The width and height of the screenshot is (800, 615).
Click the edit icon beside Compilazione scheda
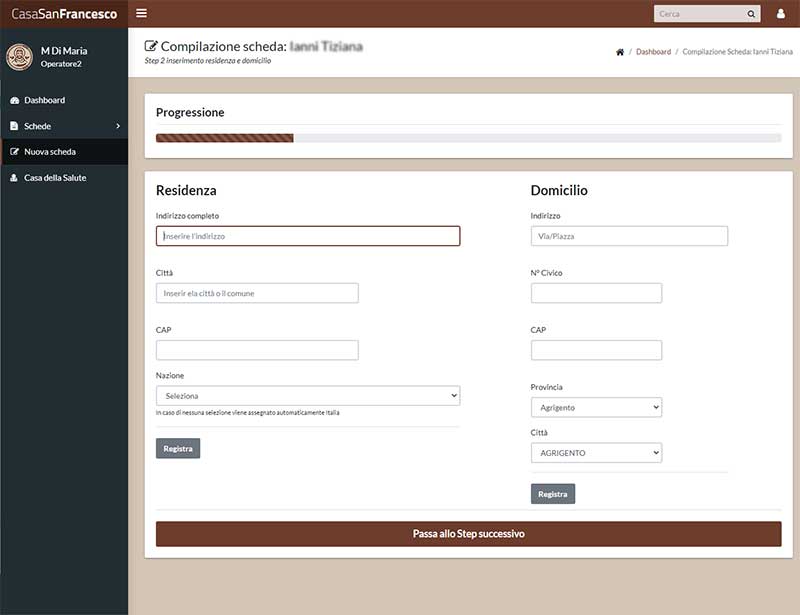(151, 46)
